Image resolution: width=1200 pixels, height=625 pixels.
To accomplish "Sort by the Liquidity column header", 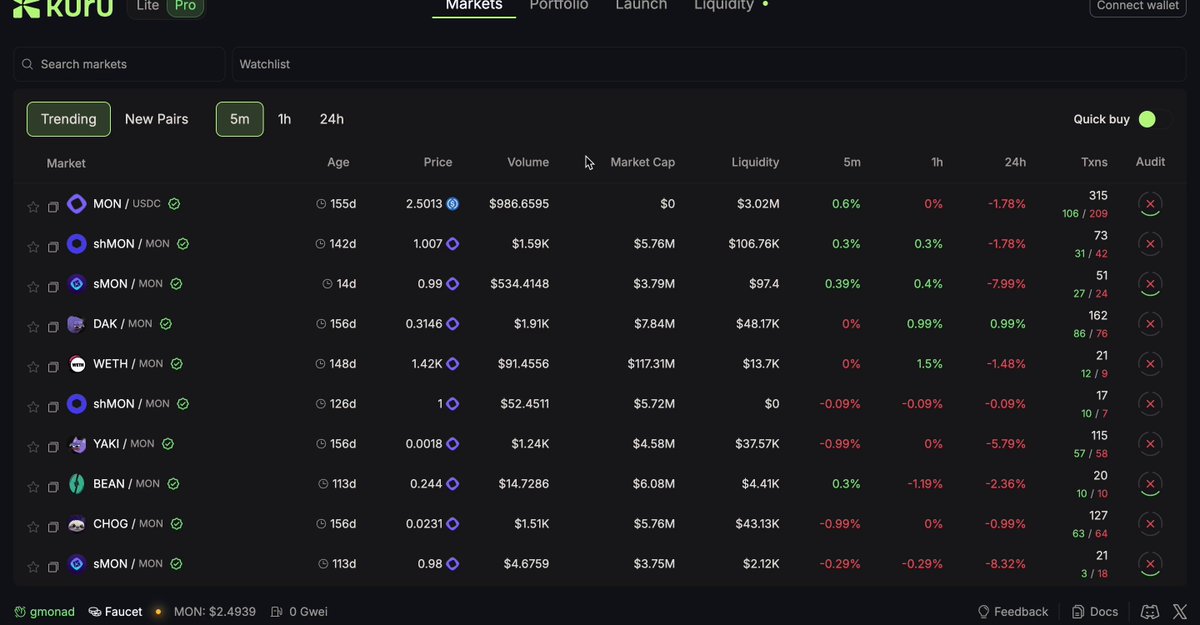I will point(755,162).
